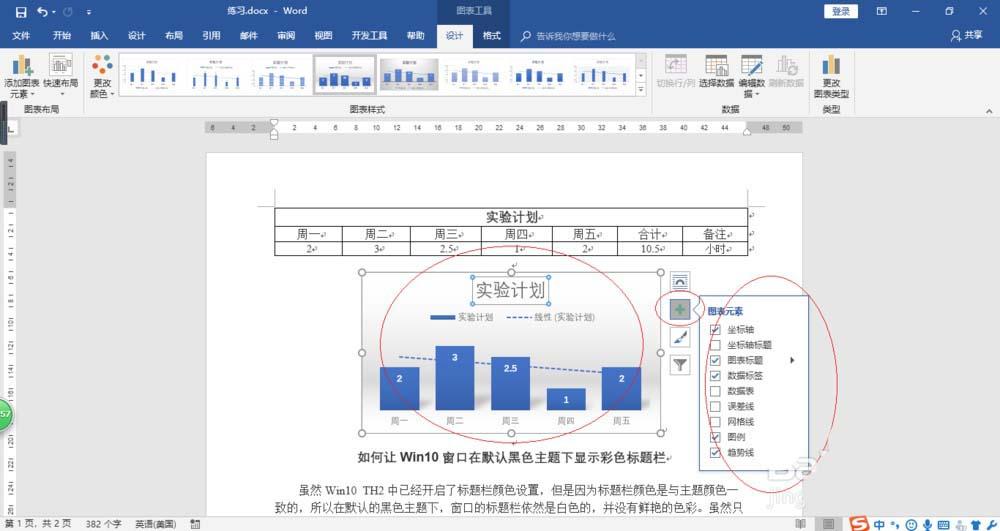The height and width of the screenshot is (531, 1000).
Task: Switch to Home (开始) tab
Action: [x=62, y=36]
